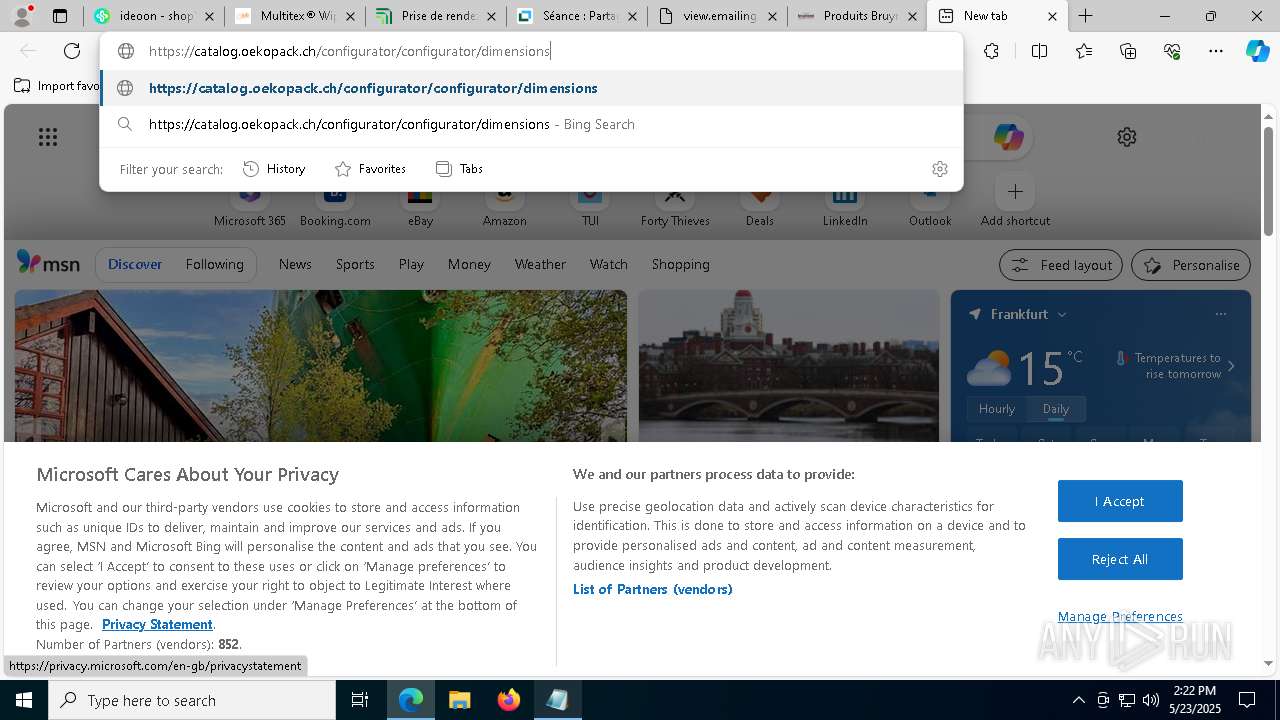Click the Reject All button

1120,559
